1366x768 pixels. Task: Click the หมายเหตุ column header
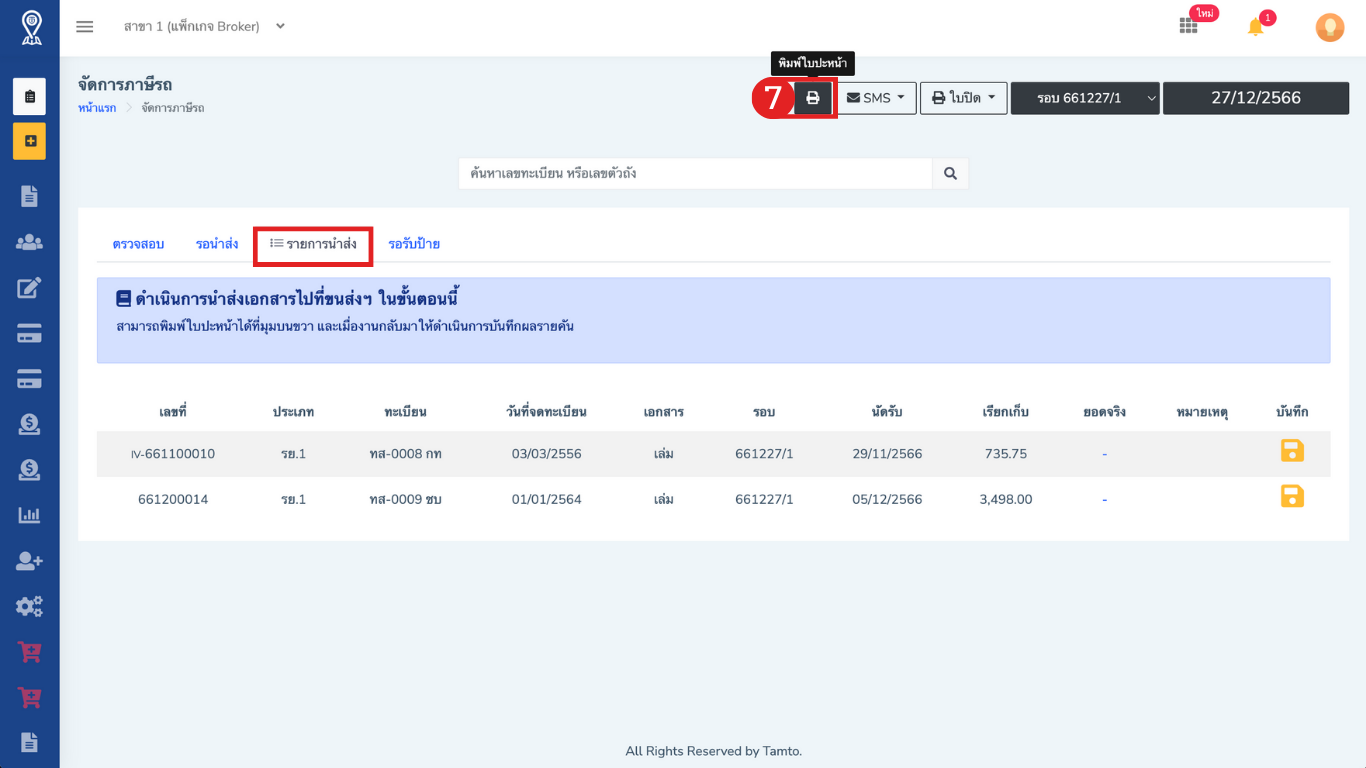pyautogui.click(x=1202, y=412)
